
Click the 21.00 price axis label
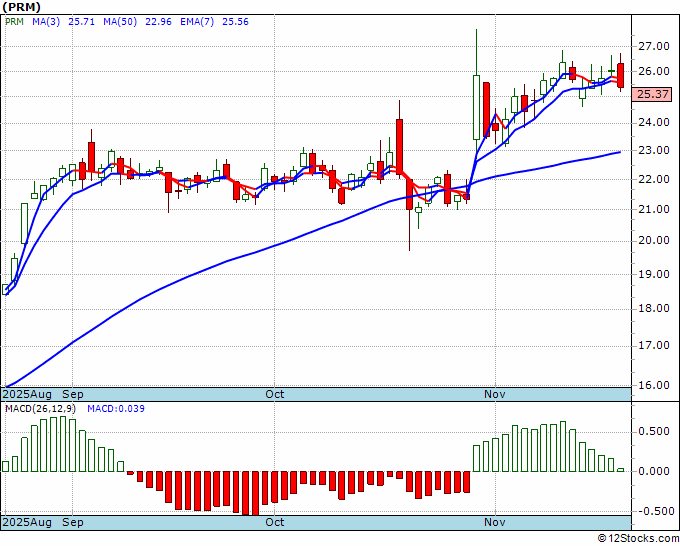click(653, 209)
